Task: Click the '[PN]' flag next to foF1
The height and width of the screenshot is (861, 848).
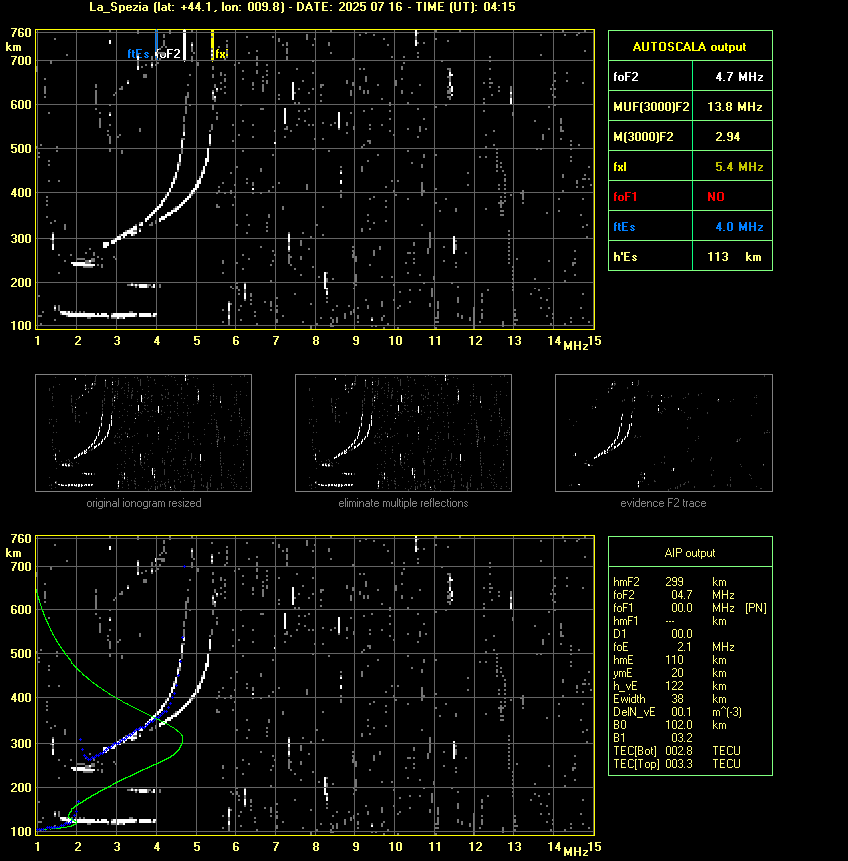Action: coord(755,608)
